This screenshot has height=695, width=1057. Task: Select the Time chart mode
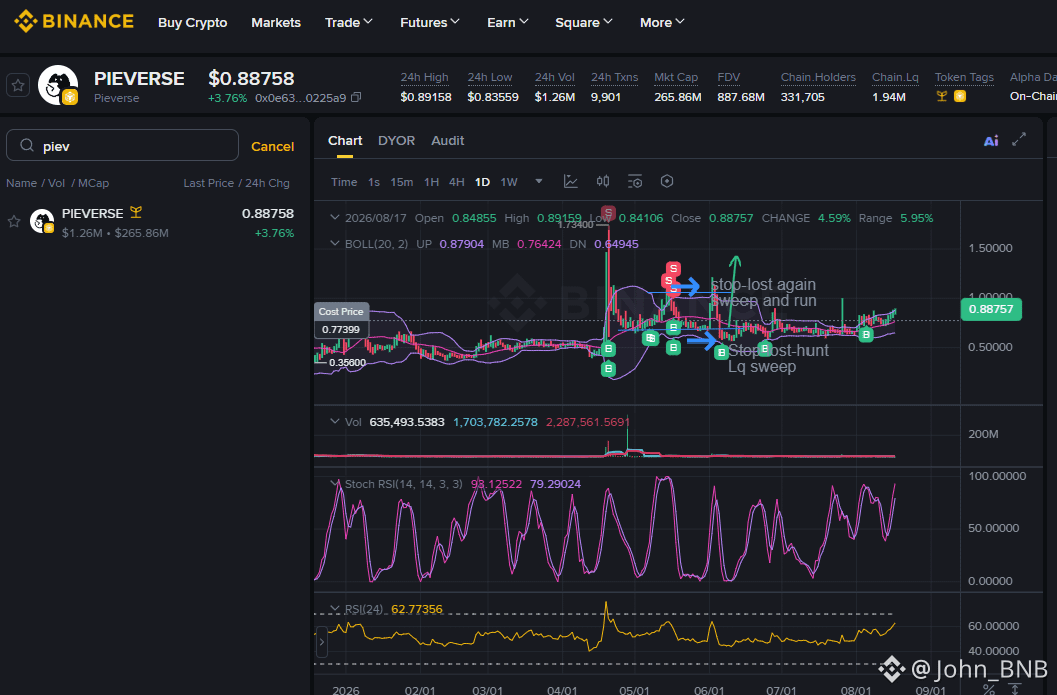point(344,182)
